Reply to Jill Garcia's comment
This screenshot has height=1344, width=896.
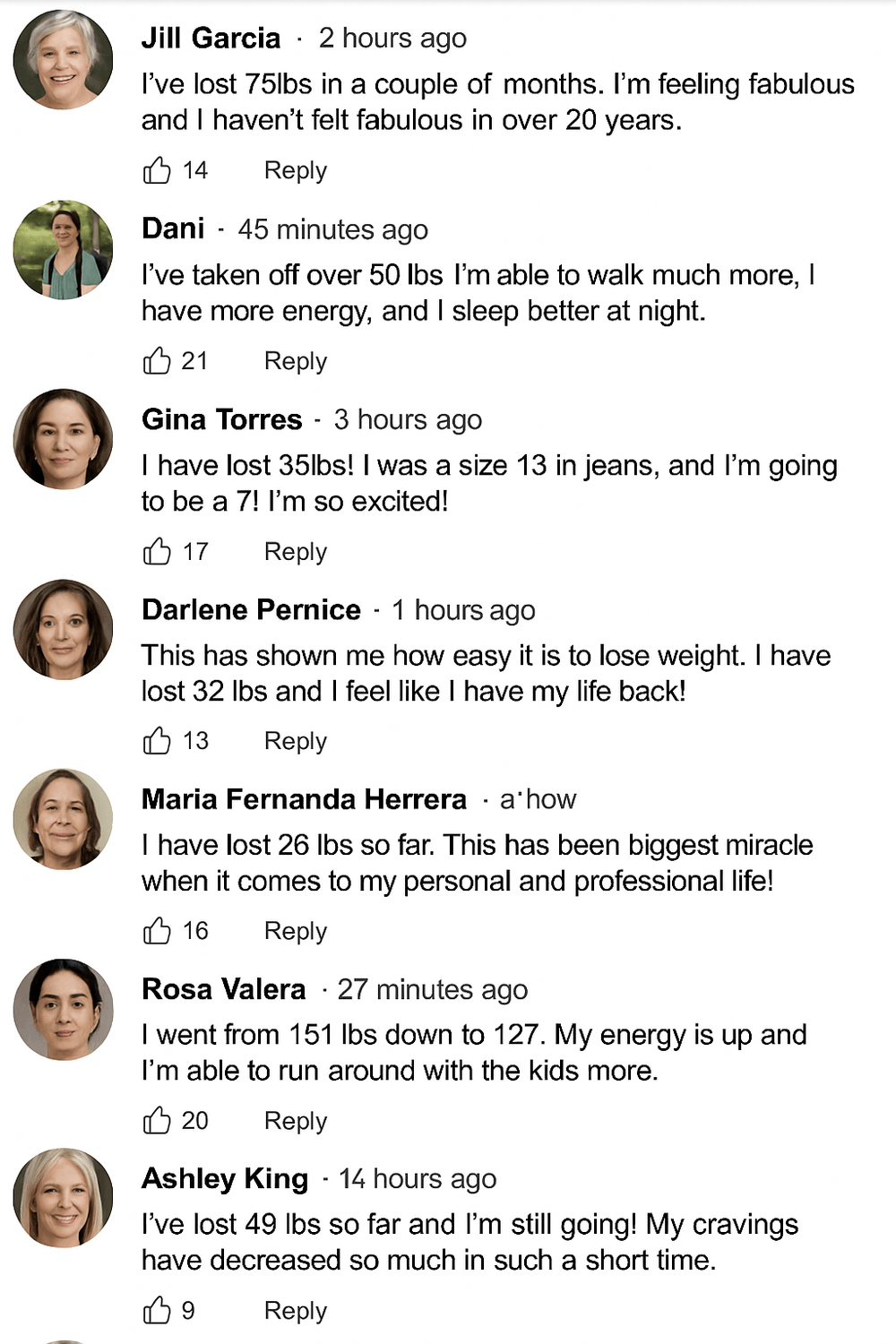click(x=296, y=170)
